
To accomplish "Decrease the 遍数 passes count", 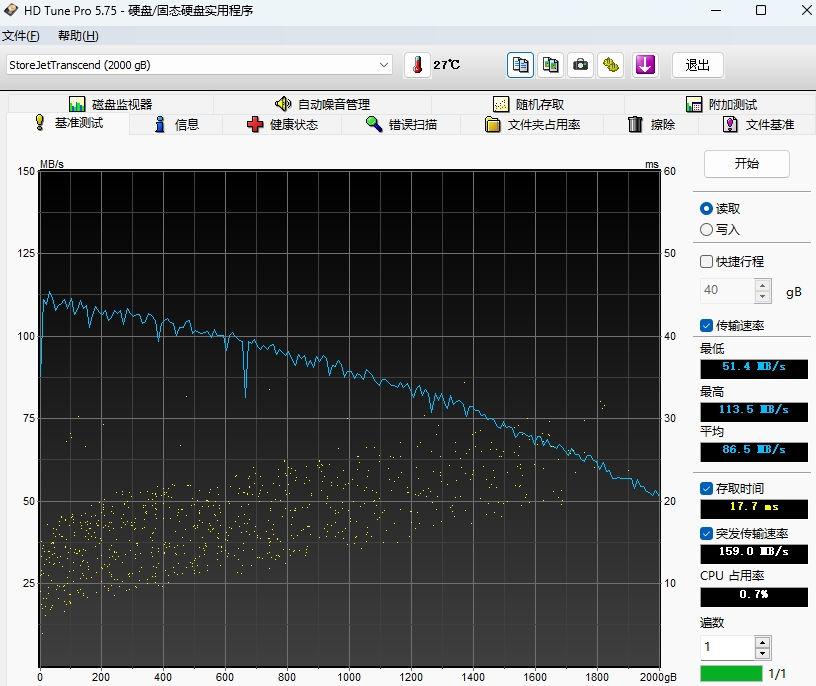I will [762, 653].
